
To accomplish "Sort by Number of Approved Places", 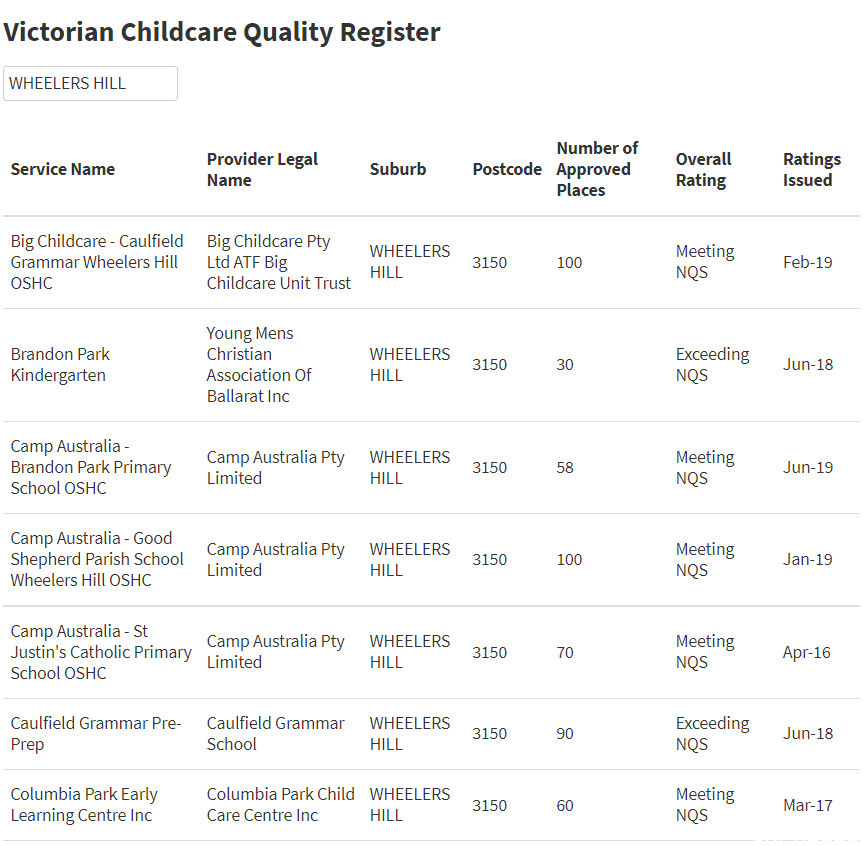I will tap(597, 169).
